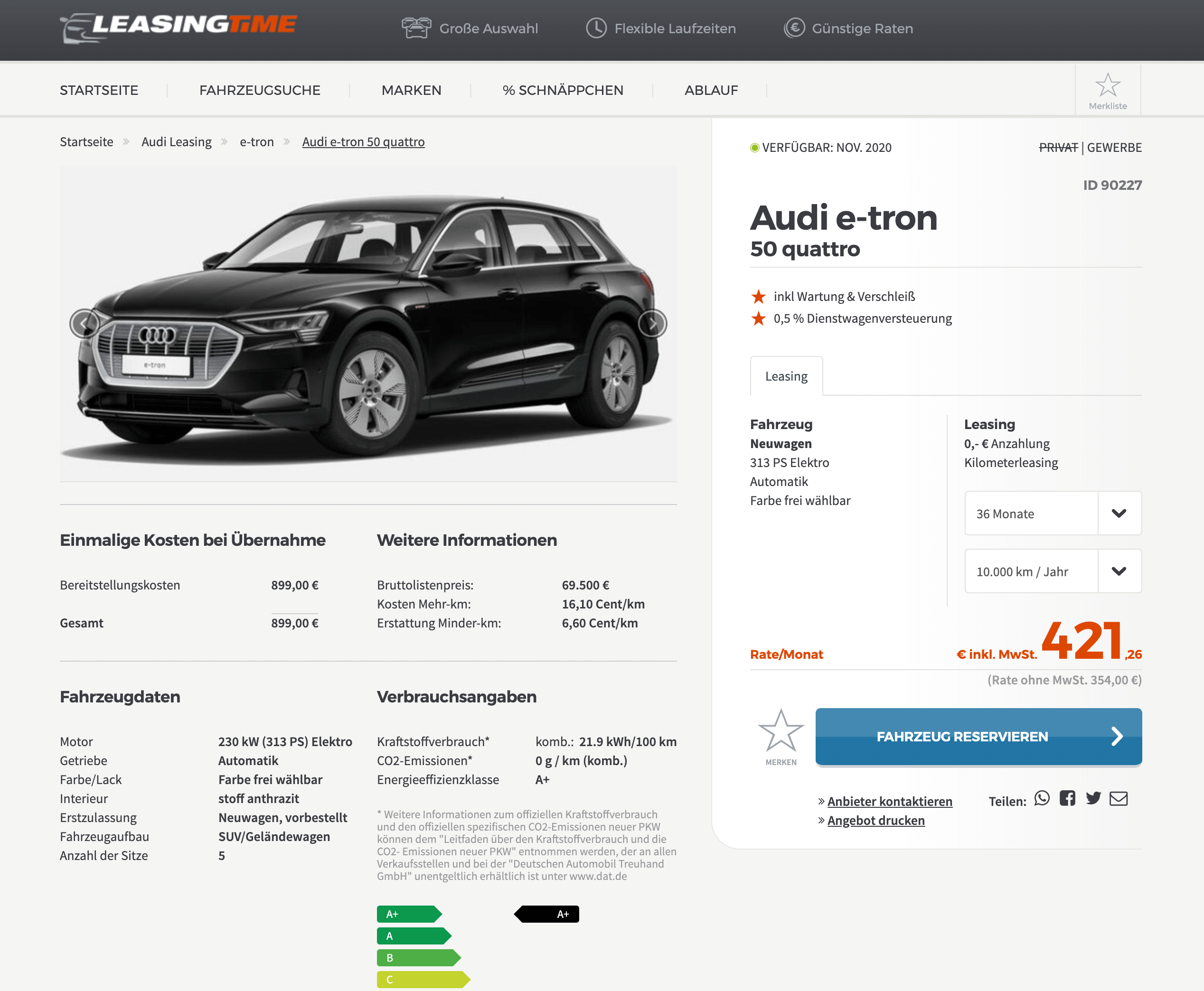Click Angebot drucken link
The height and width of the screenshot is (991, 1204).
876,820
